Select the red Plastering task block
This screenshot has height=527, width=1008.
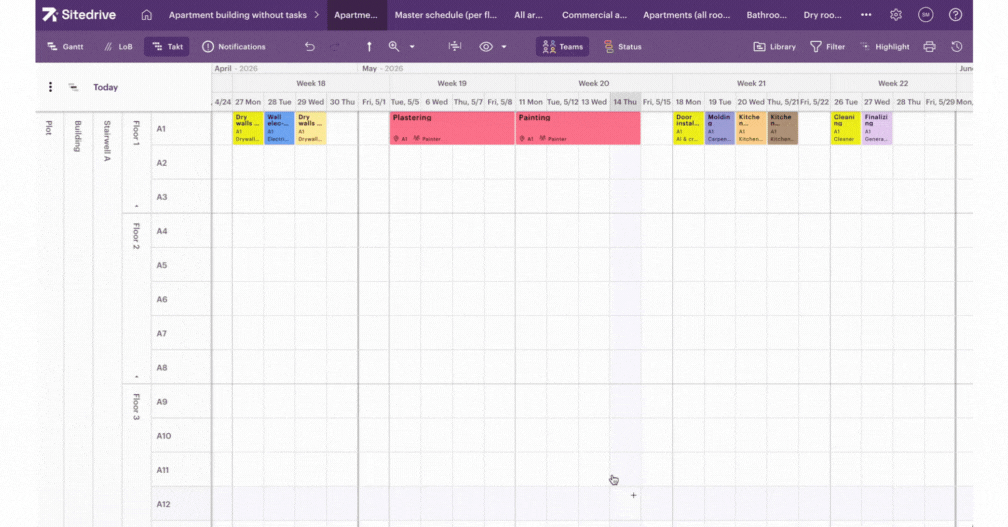click(x=452, y=128)
